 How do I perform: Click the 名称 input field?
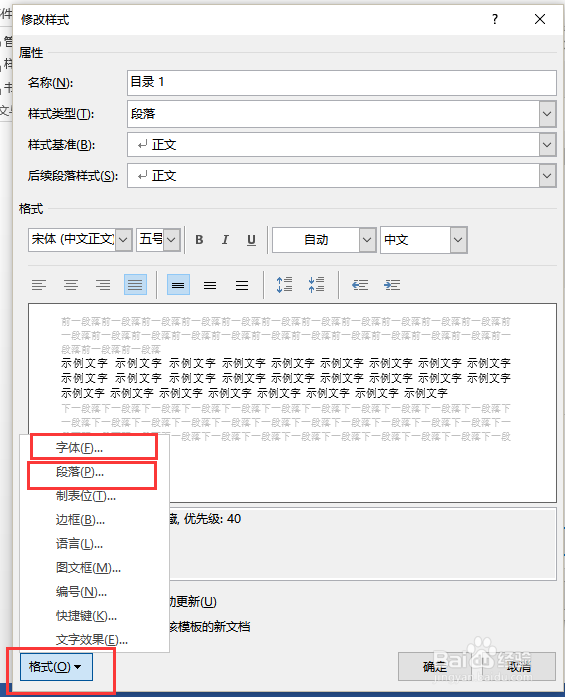pos(341,83)
